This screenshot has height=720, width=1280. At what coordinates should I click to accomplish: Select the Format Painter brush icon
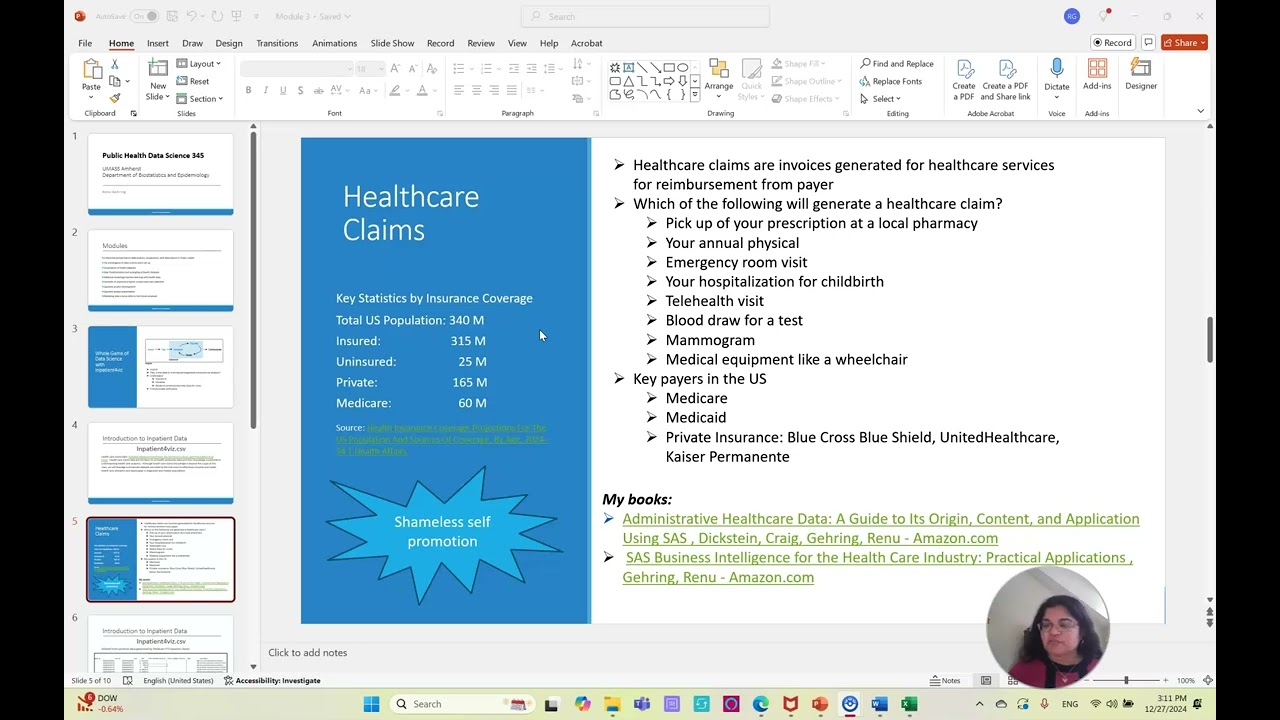point(114,98)
